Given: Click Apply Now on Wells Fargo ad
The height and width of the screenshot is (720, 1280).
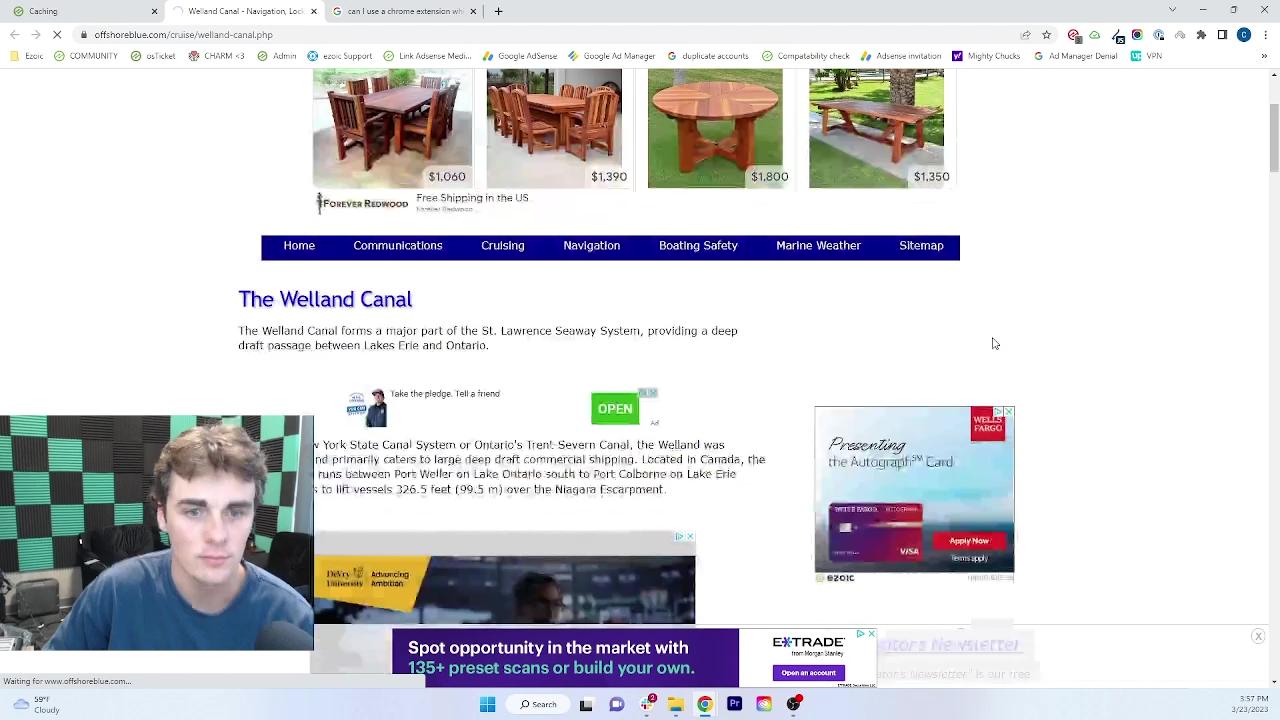Looking at the screenshot, I should point(968,541).
